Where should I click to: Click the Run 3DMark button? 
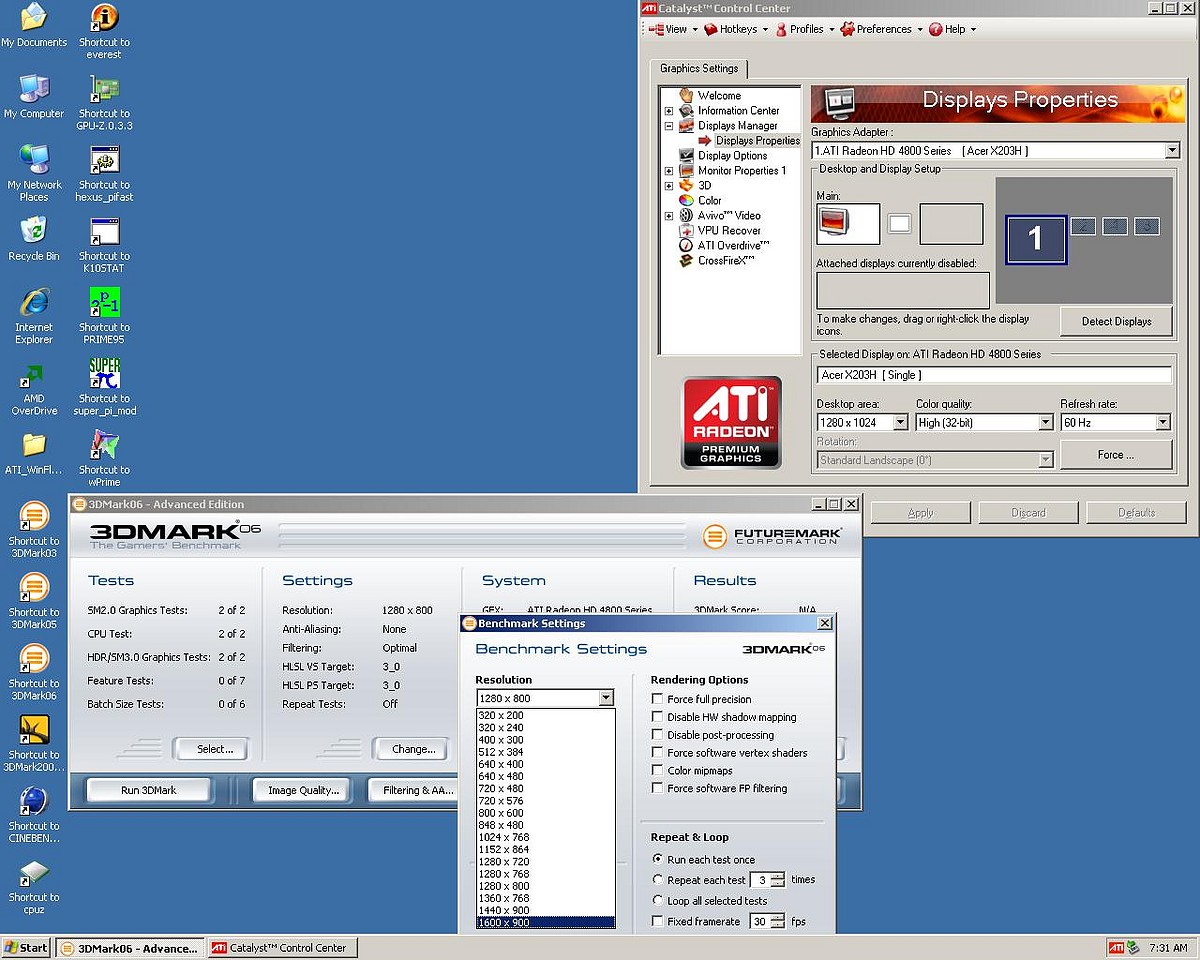pyautogui.click(x=148, y=790)
